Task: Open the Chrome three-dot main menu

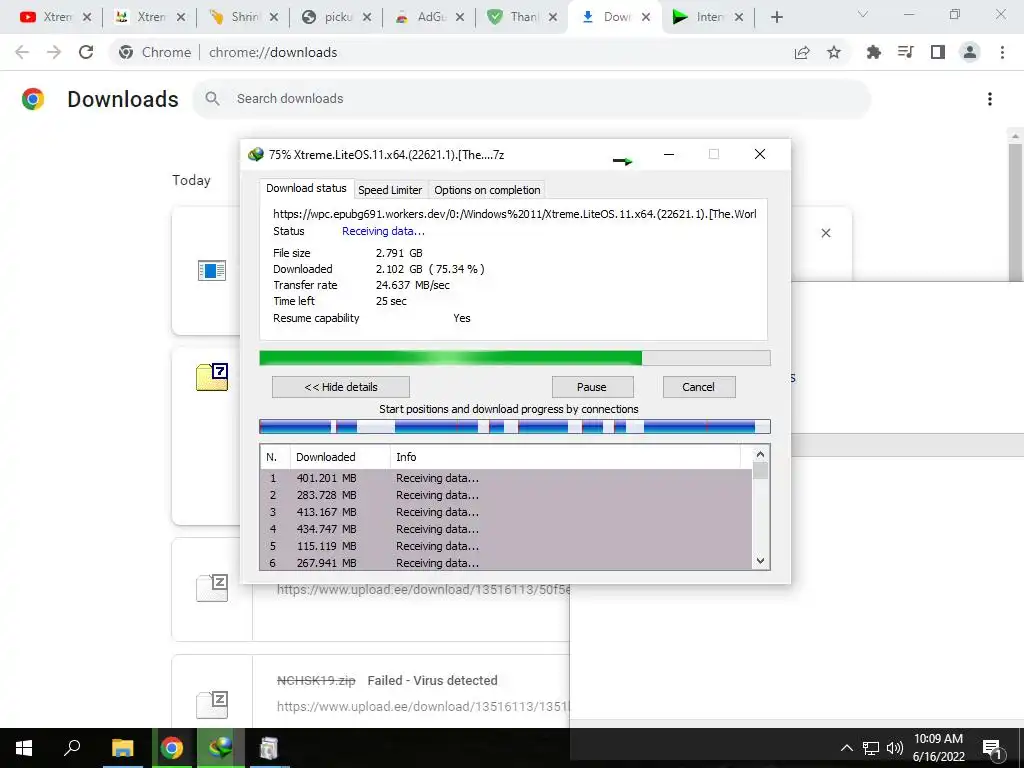Action: (1002, 52)
